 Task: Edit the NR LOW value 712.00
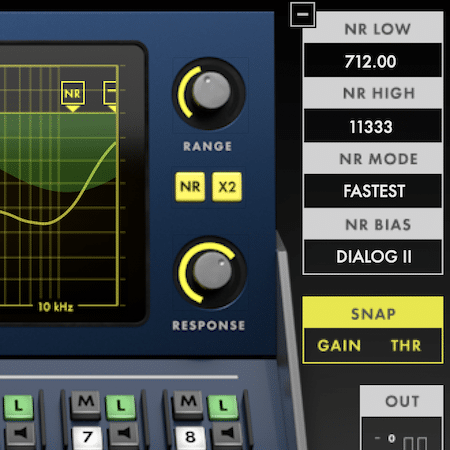coord(373,60)
